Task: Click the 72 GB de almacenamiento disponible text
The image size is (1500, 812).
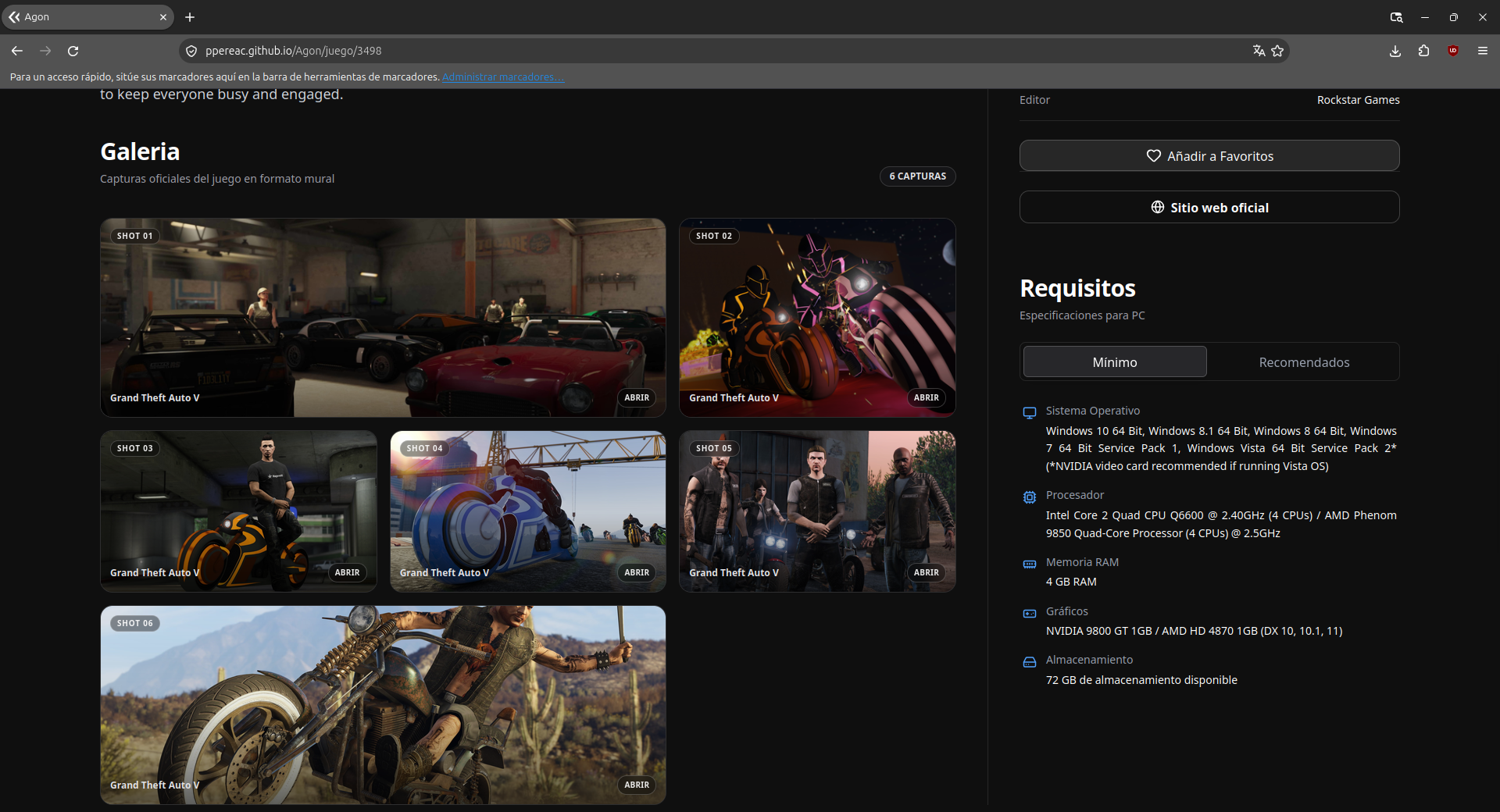Action: click(x=1141, y=680)
